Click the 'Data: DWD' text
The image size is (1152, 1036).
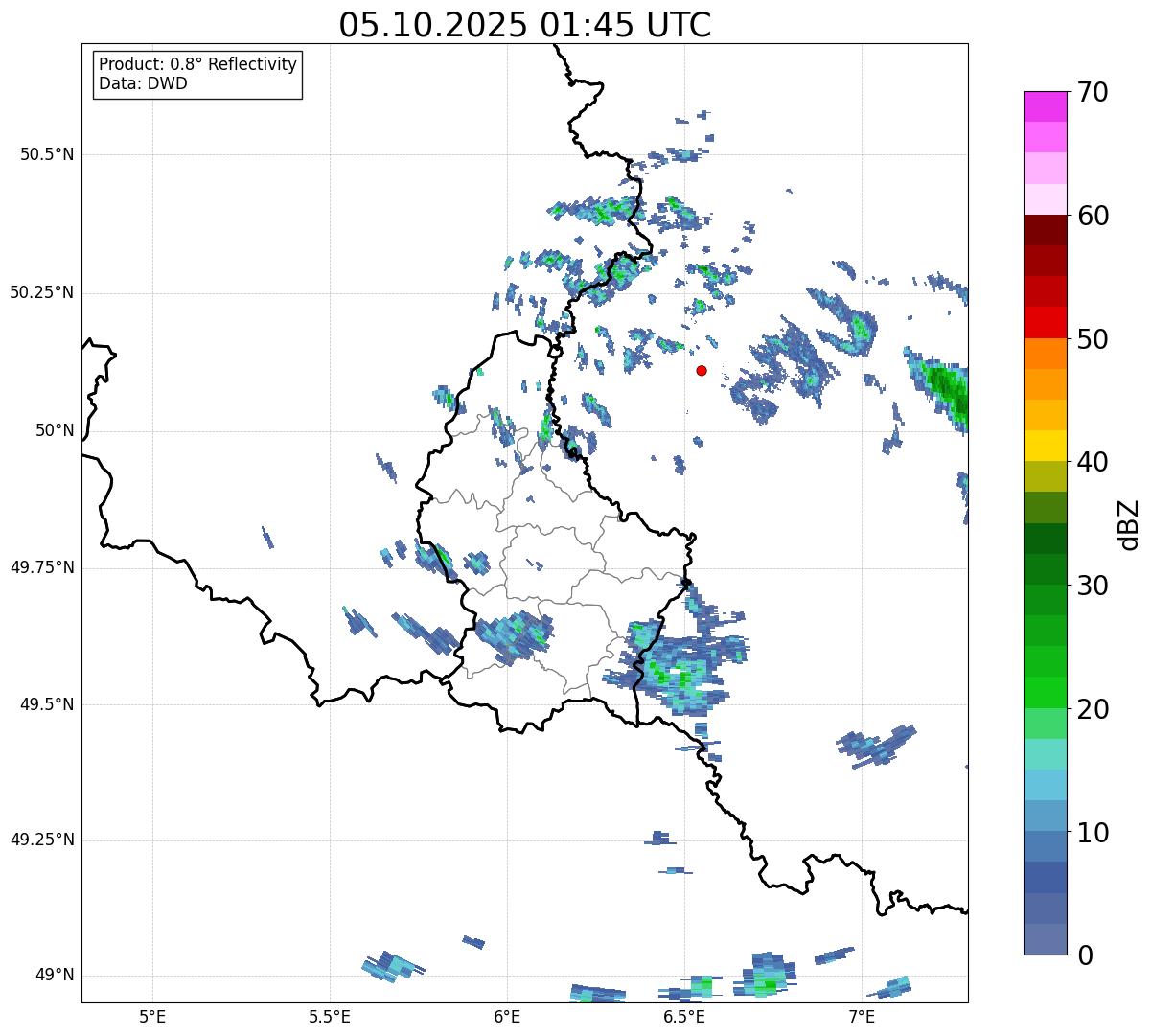pos(143,83)
